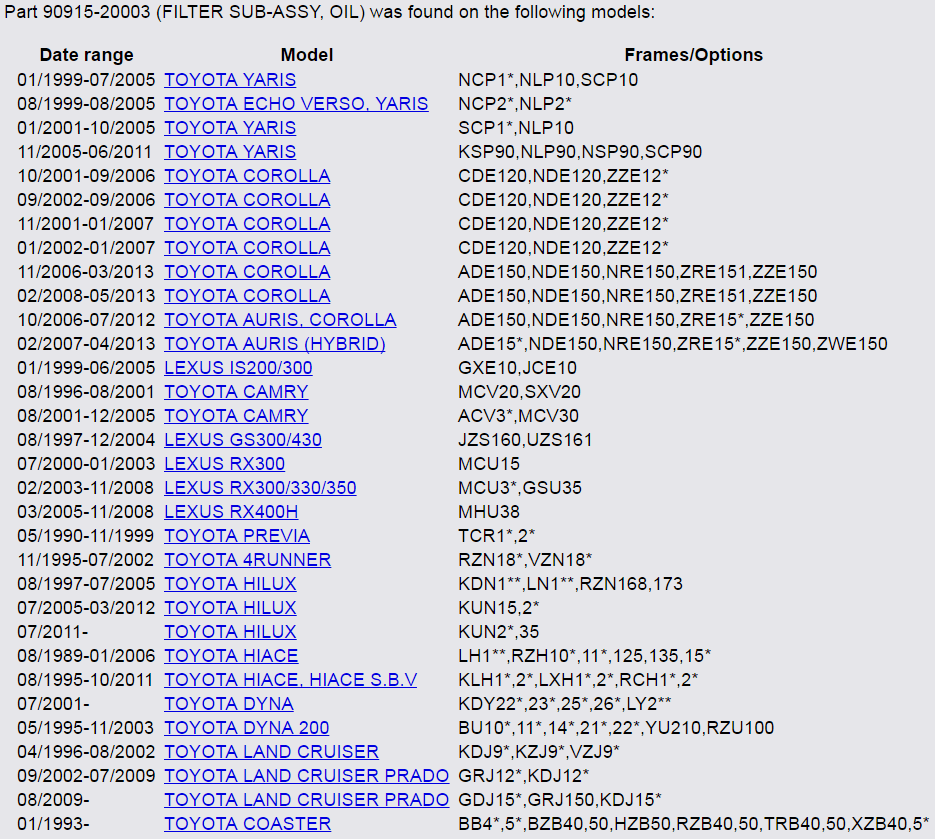935x839 pixels.
Task: Click the Model column header
Action: [307, 55]
